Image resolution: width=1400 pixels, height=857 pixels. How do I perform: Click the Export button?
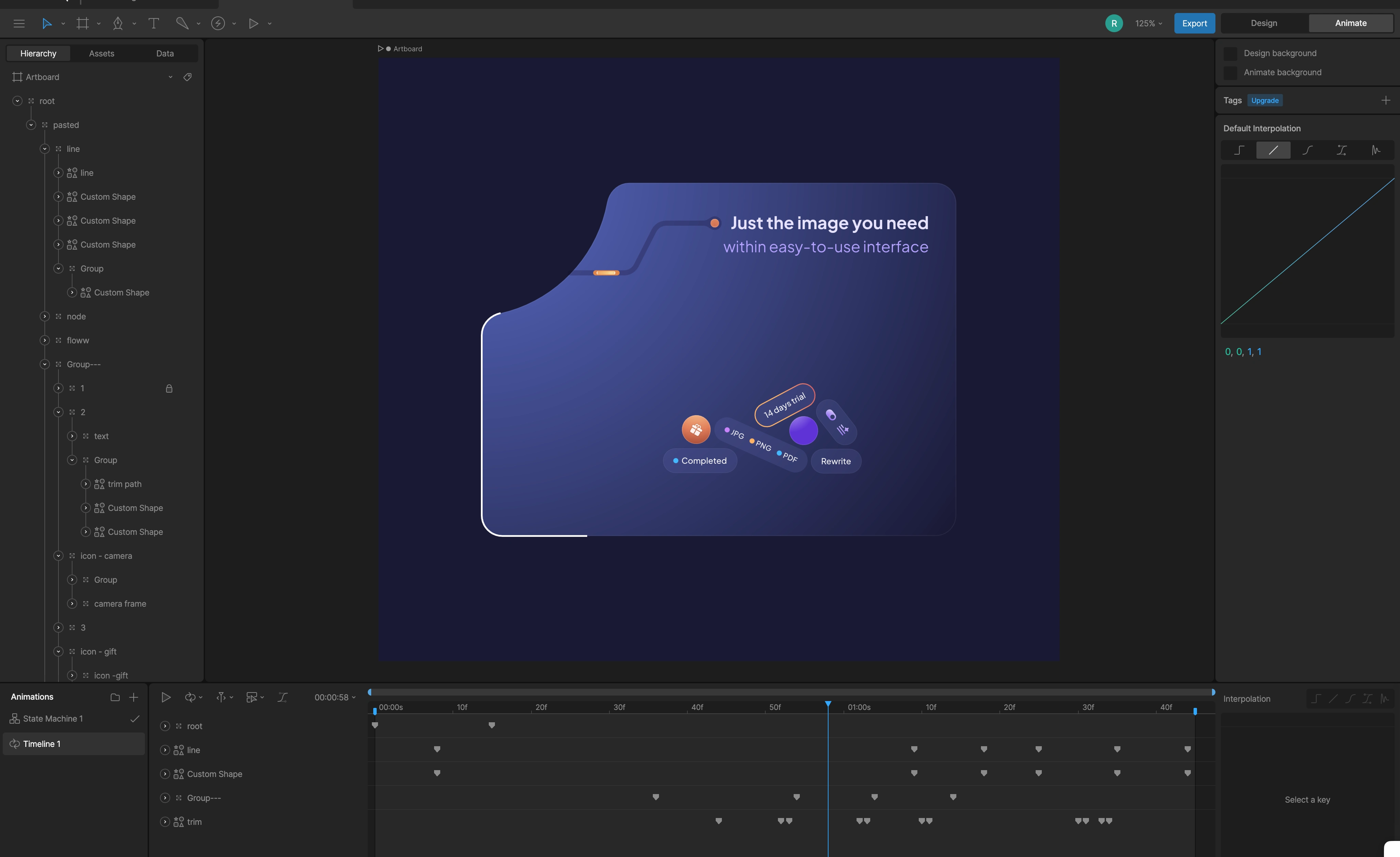coord(1194,23)
